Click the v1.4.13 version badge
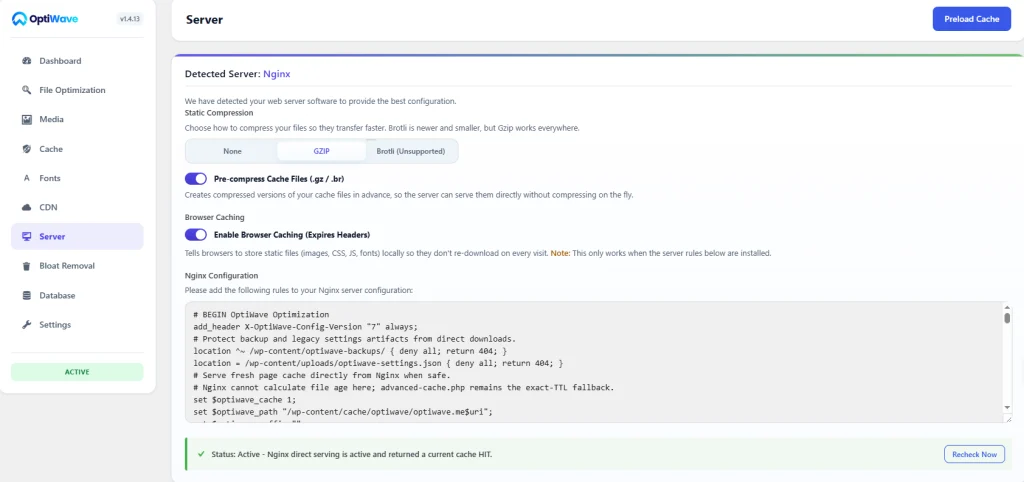 coord(129,19)
